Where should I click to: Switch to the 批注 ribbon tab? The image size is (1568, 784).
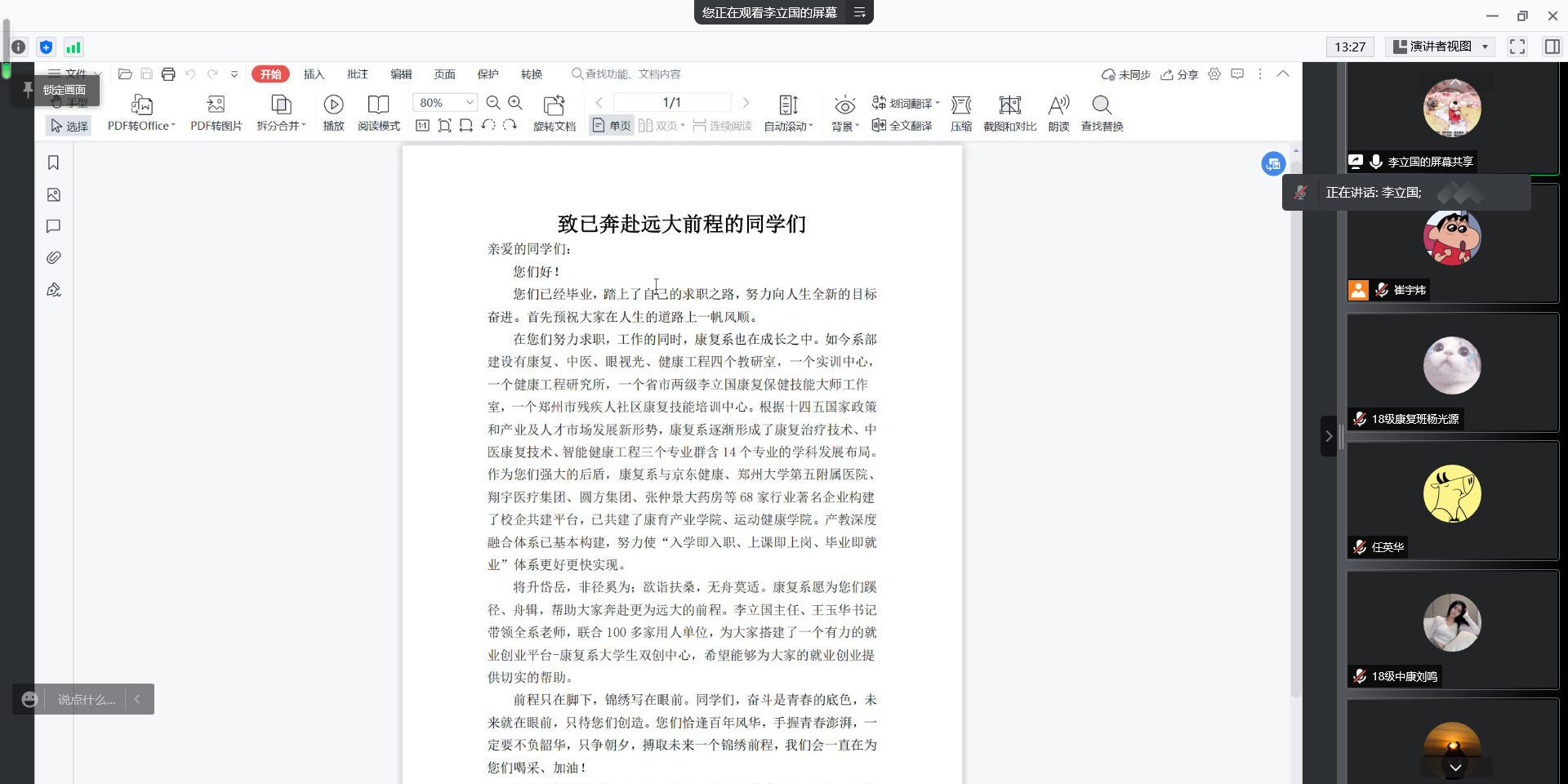coord(358,74)
